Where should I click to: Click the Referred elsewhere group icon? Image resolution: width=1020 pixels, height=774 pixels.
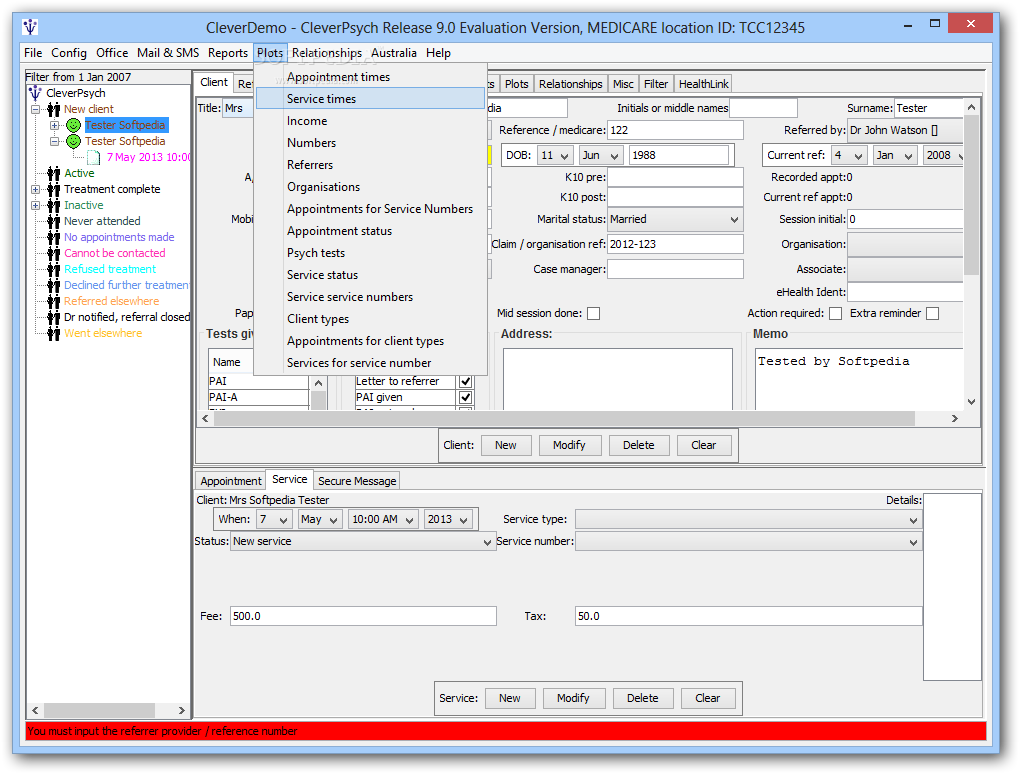[x=54, y=301]
